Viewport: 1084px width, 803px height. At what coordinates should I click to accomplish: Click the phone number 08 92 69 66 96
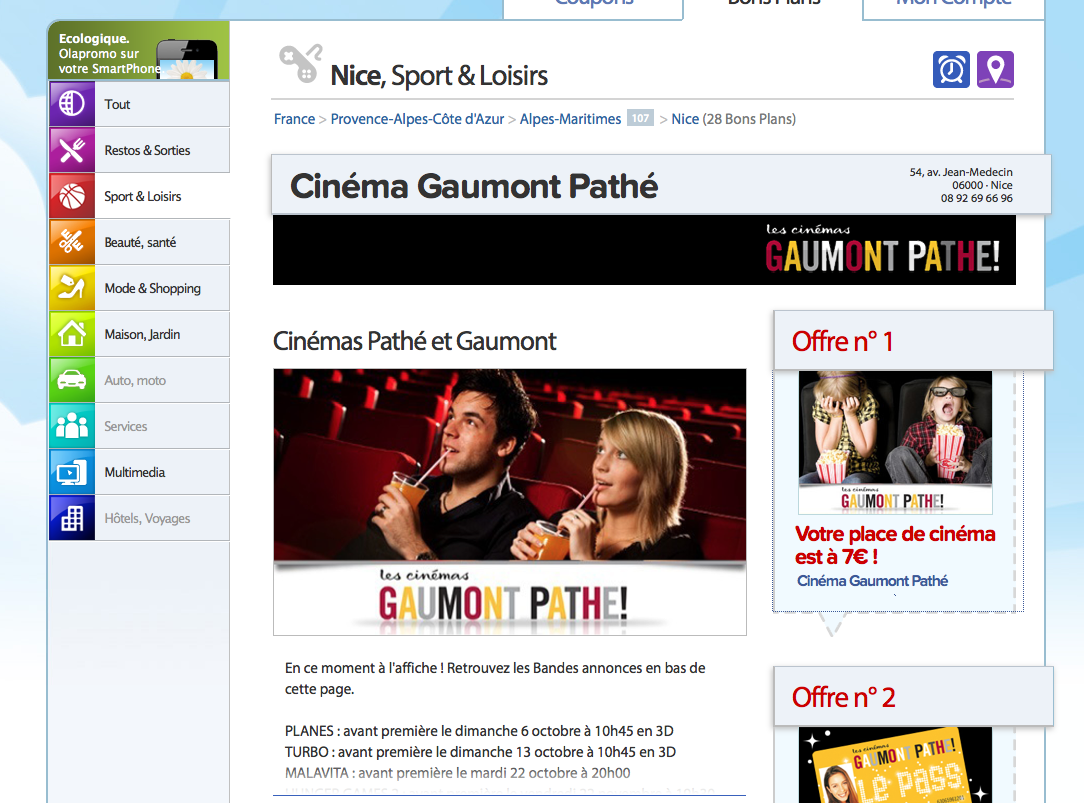coord(976,198)
